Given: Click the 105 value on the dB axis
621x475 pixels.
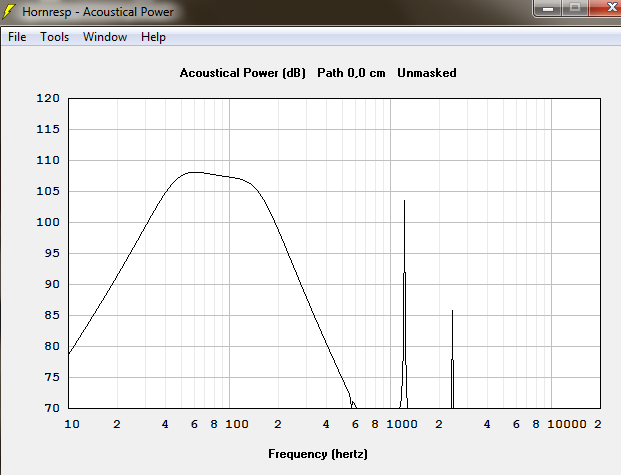Looking at the screenshot, I should click(48, 191).
